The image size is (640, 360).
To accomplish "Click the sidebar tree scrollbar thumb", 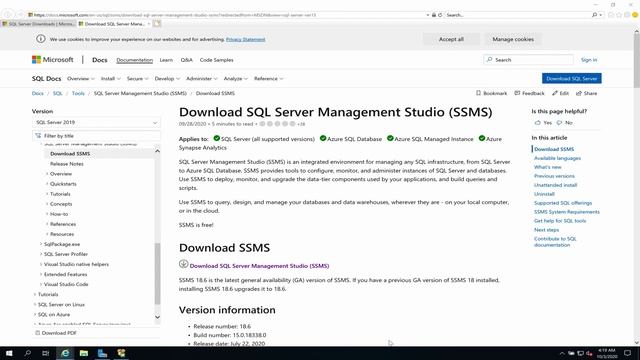I will pyautogui.click(x=158, y=273).
